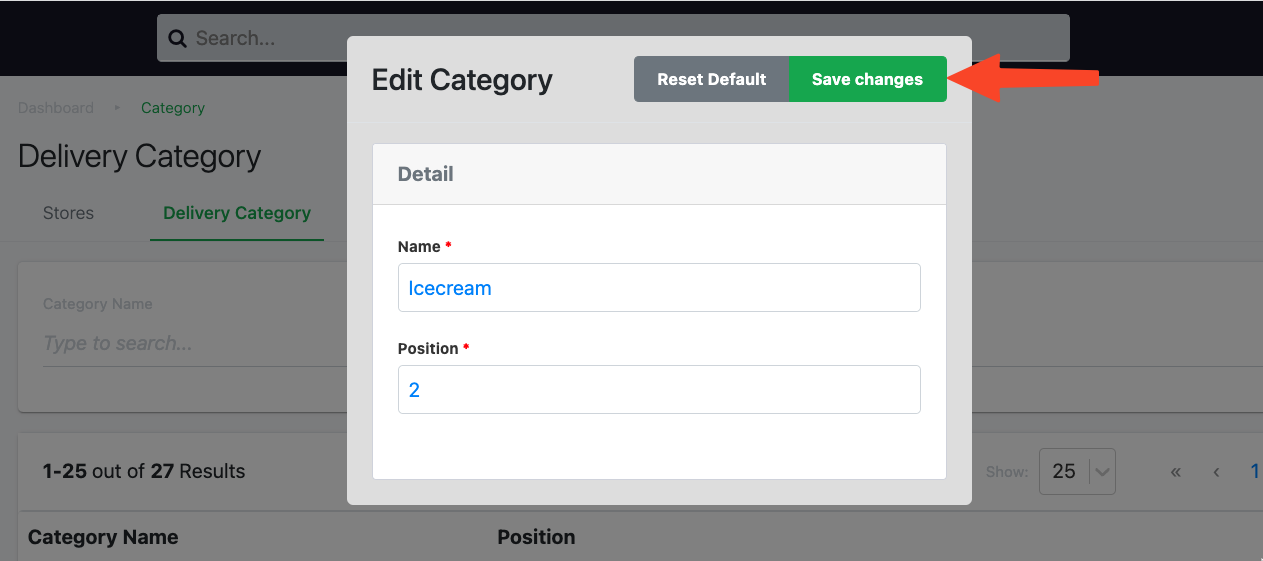The image size is (1263, 561).
Task: Open the Dashboard breadcrumb link
Action: pyautogui.click(x=56, y=108)
